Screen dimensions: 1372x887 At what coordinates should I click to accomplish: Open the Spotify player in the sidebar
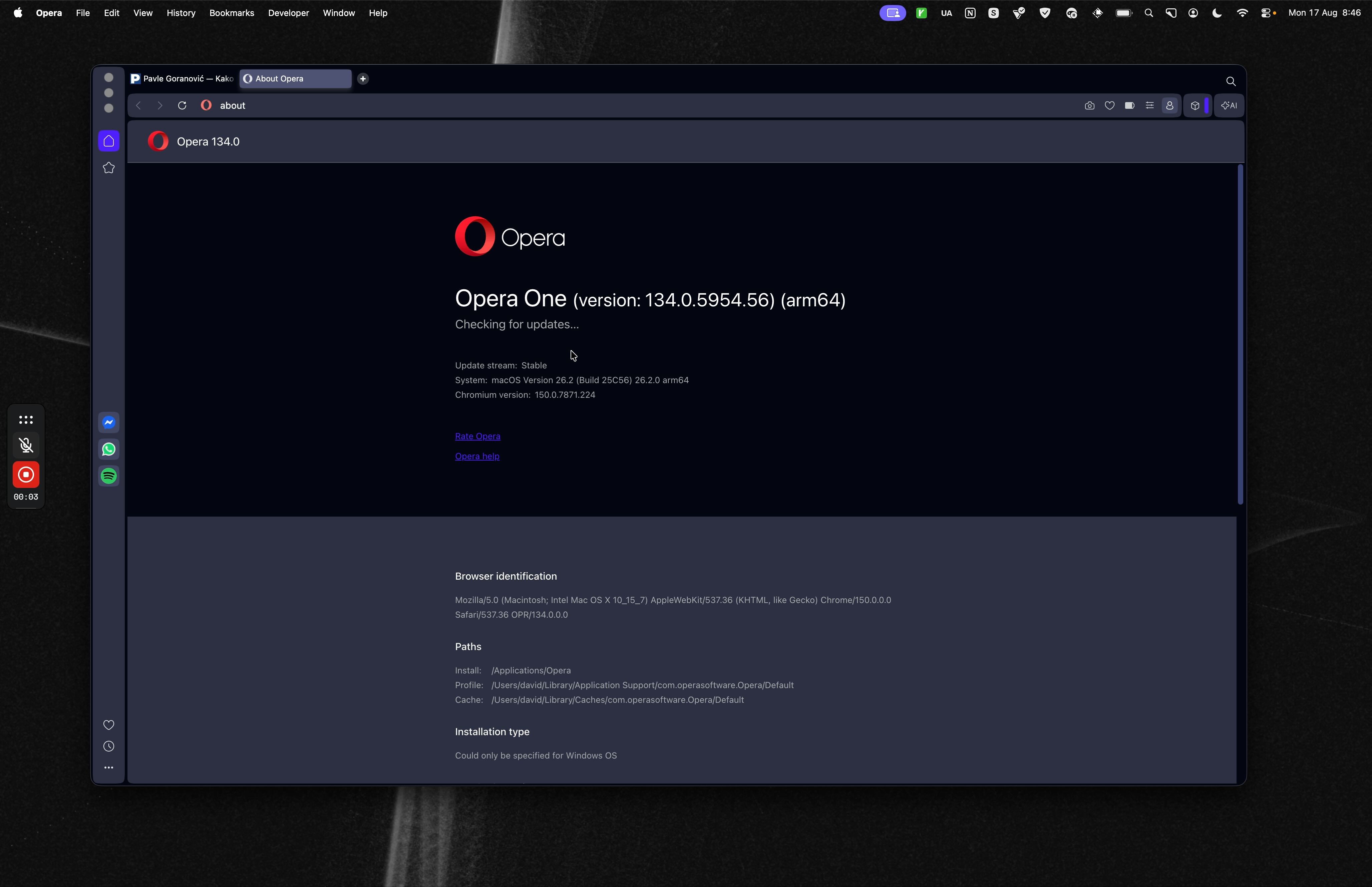point(109,476)
